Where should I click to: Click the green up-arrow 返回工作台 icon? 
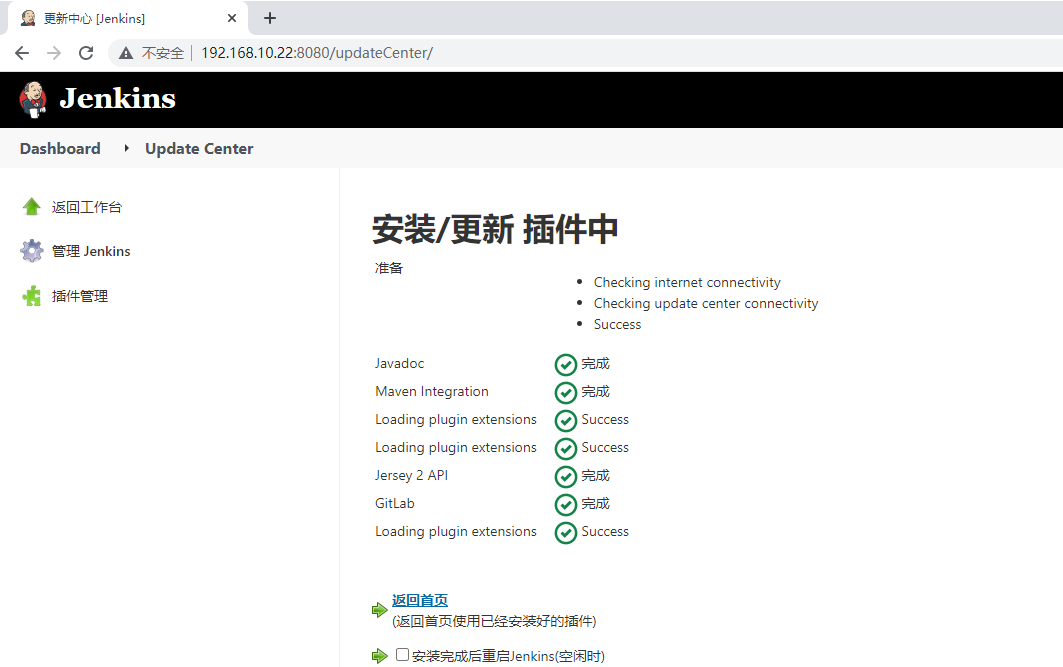coord(31,207)
